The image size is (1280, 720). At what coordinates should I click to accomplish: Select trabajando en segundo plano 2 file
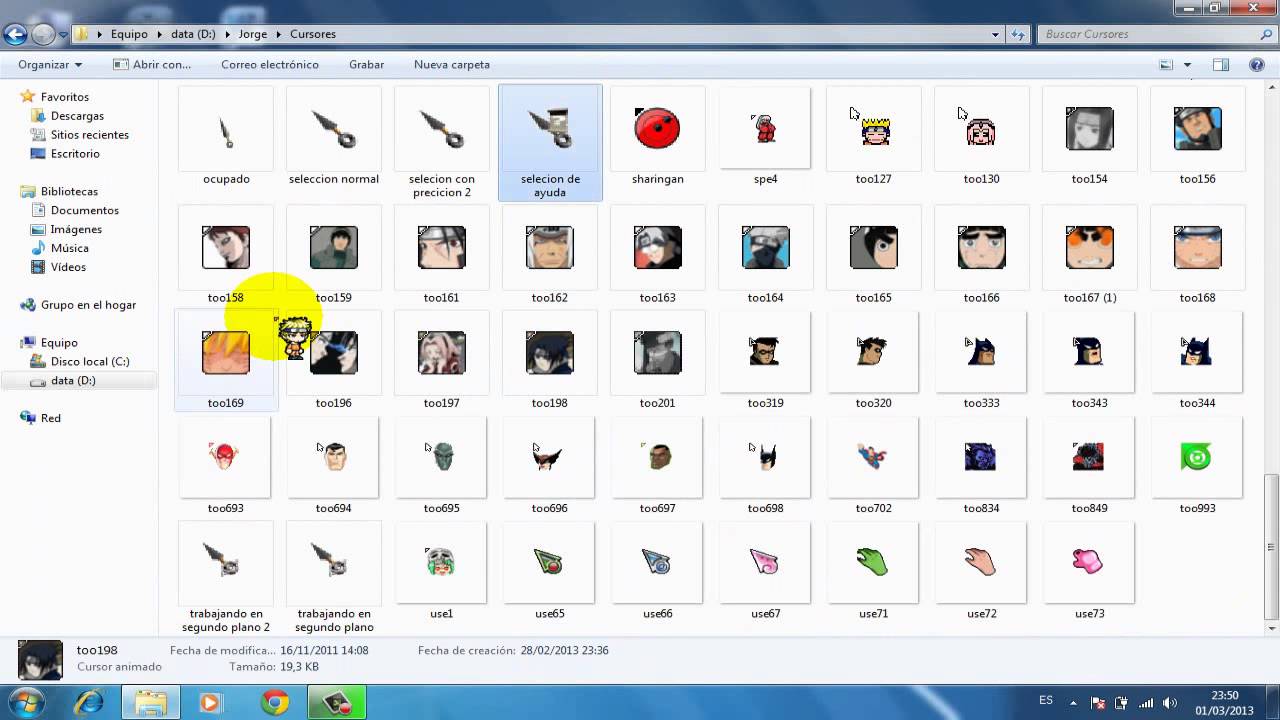(226, 578)
